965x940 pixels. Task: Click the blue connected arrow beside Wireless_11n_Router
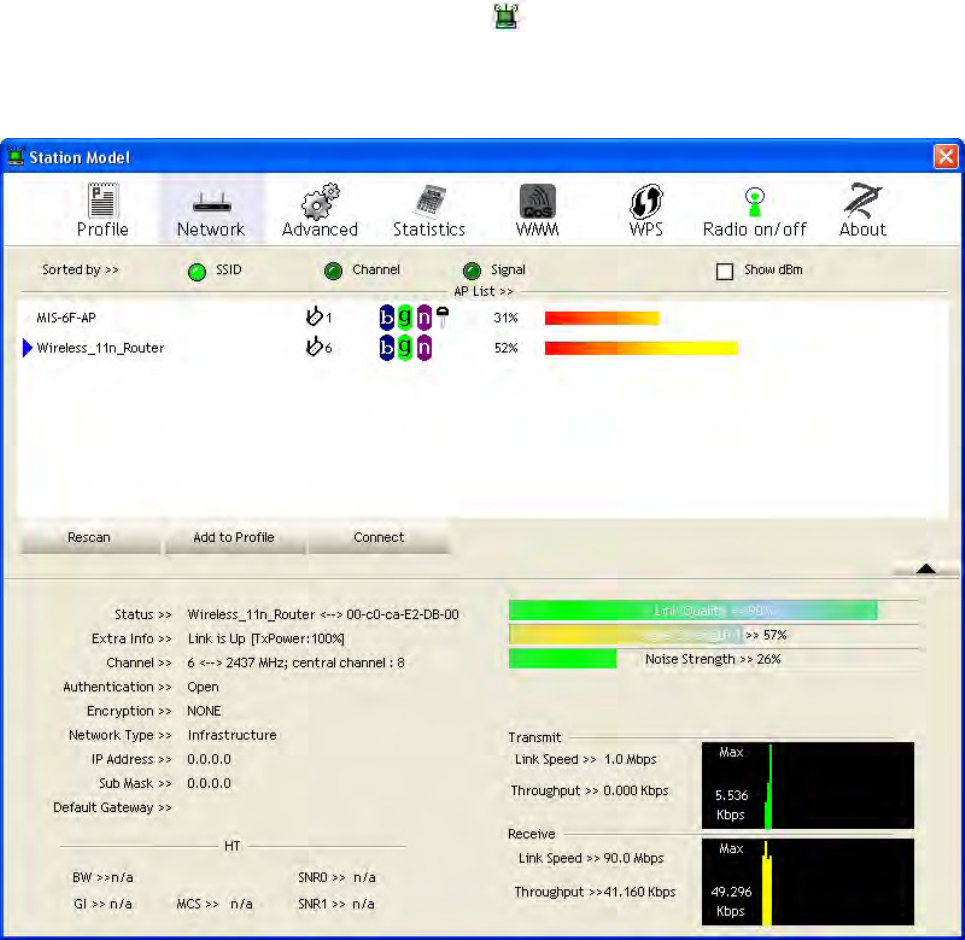click(27, 348)
